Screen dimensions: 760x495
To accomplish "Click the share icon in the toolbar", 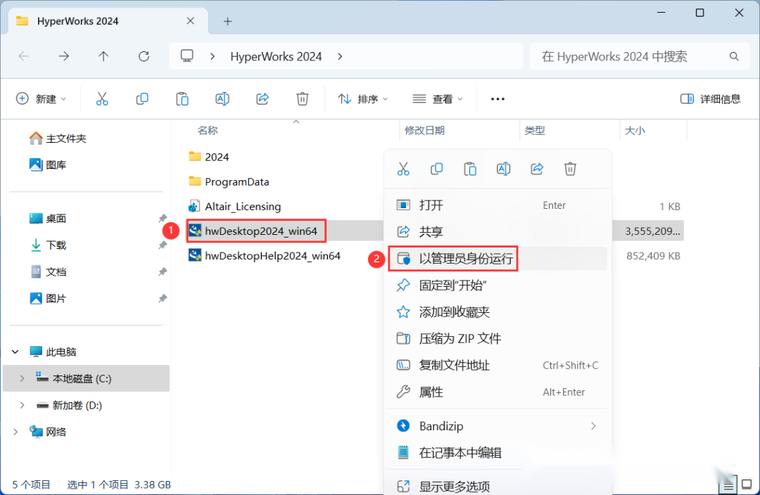I will 263,99.
